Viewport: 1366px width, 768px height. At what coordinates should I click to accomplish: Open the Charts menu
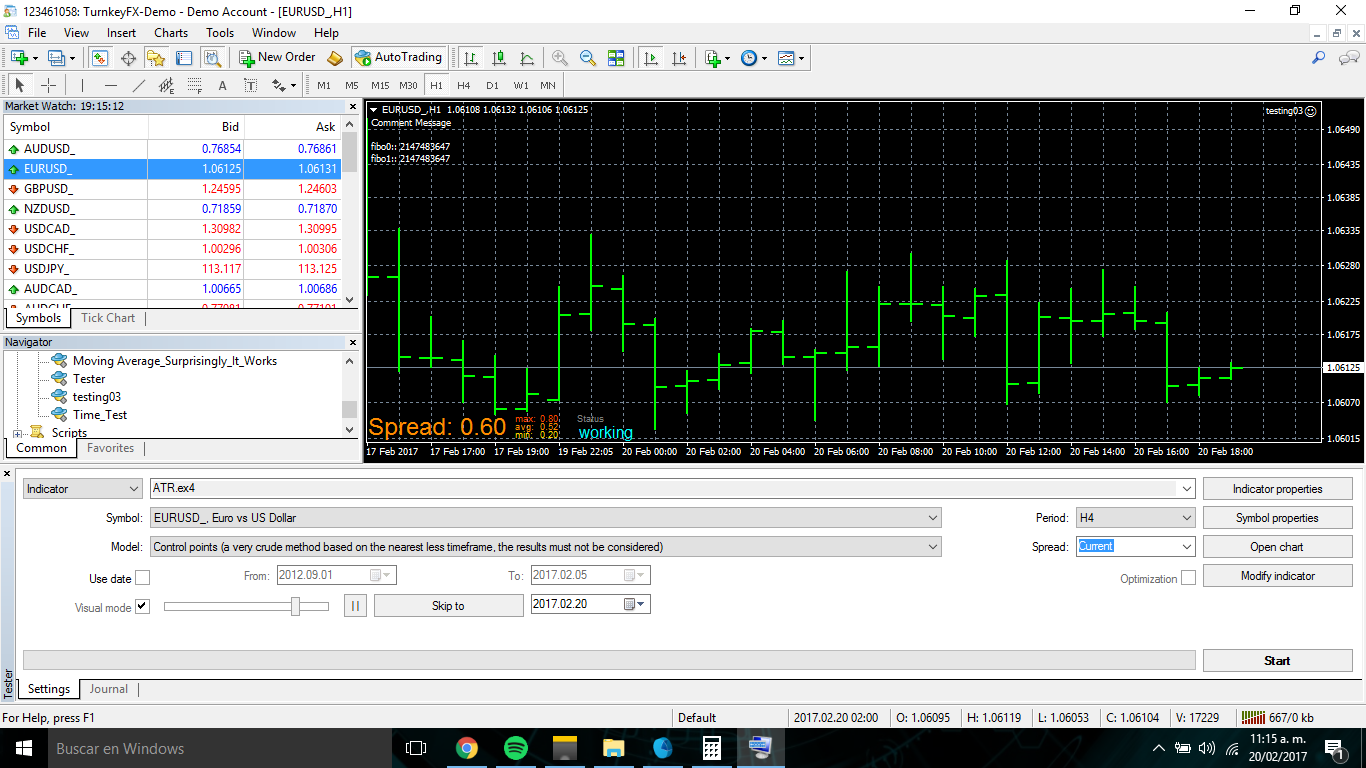(171, 33)
